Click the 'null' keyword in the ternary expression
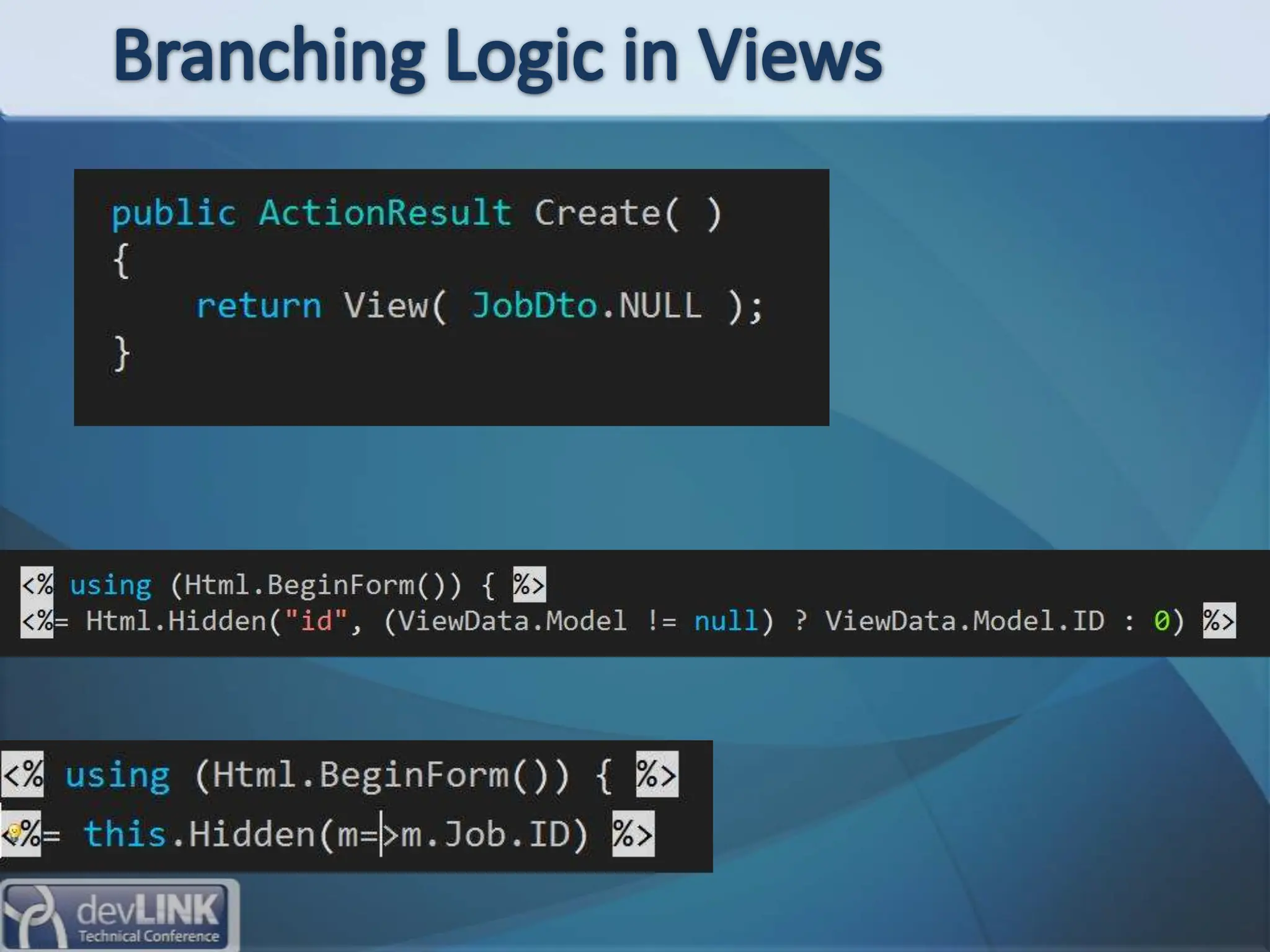 click(726, 620)
